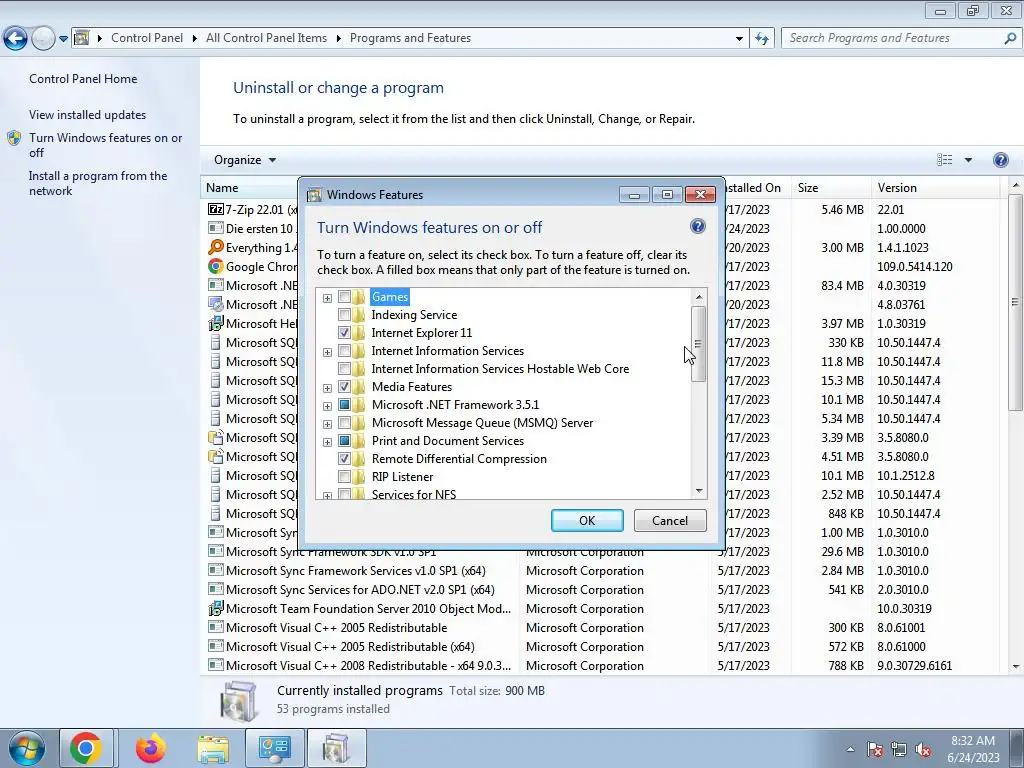The height and width of the screenshot is (768, 1024).
Task: Open Control Panel Home link
Action: pyautogui.click(x=83, y=79)
